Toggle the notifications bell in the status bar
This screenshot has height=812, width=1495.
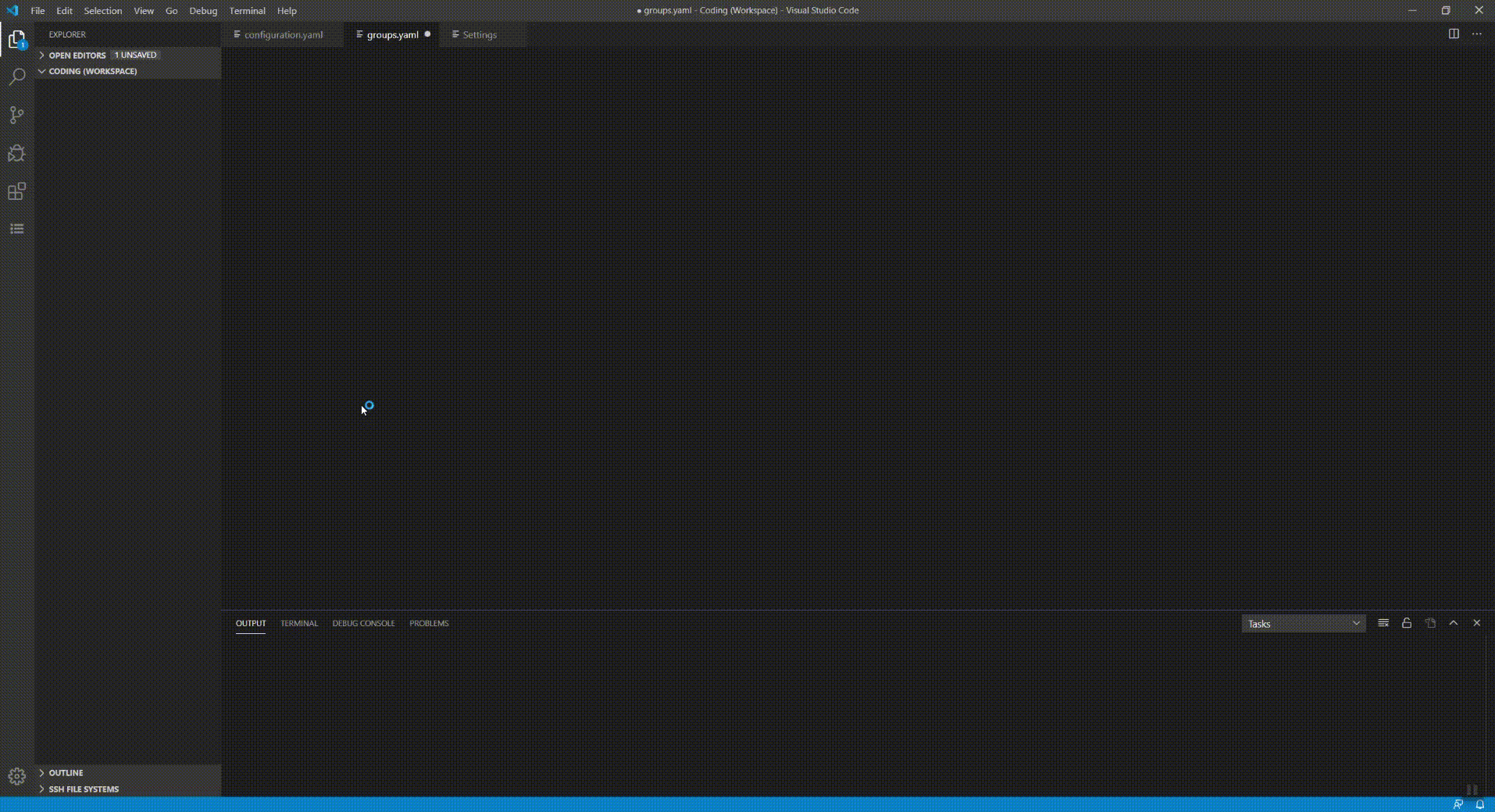click(x=1481, y=804)
